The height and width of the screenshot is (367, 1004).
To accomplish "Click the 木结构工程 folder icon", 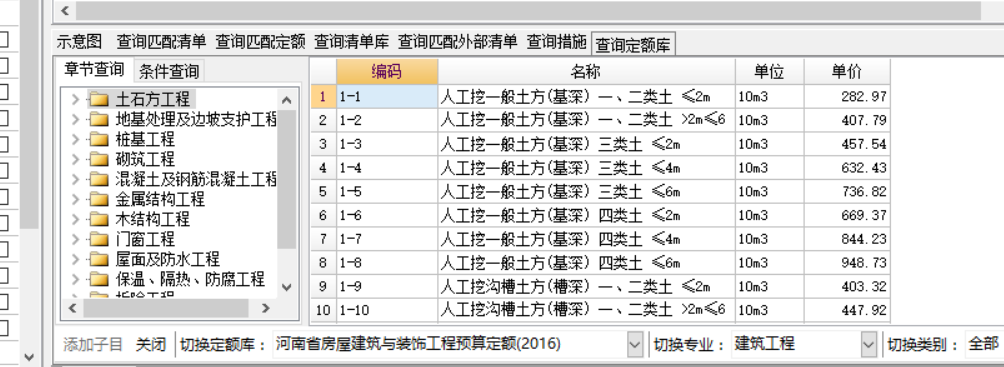I will click(99, 219).
